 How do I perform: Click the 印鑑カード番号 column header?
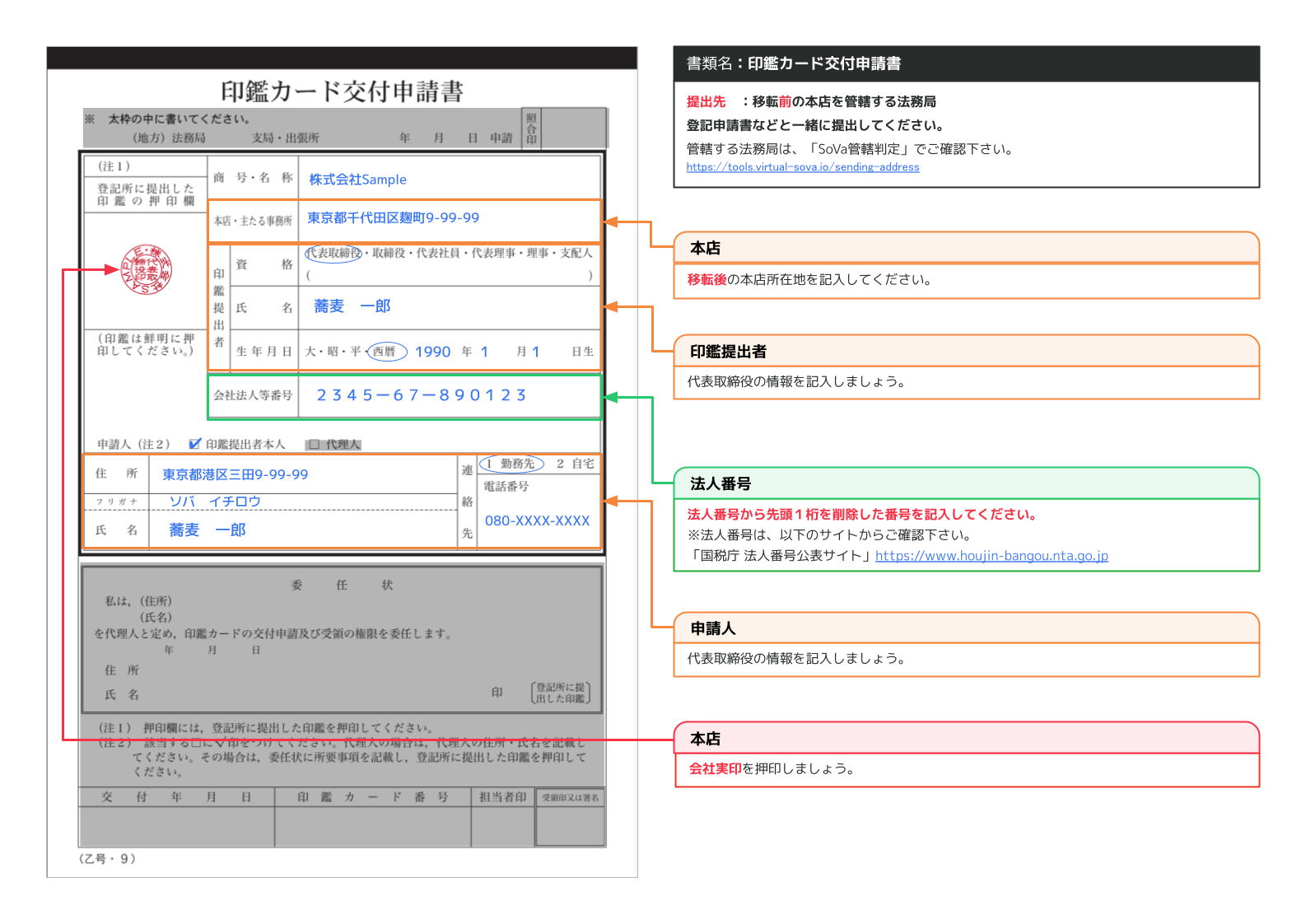click(x=372, y=797)
